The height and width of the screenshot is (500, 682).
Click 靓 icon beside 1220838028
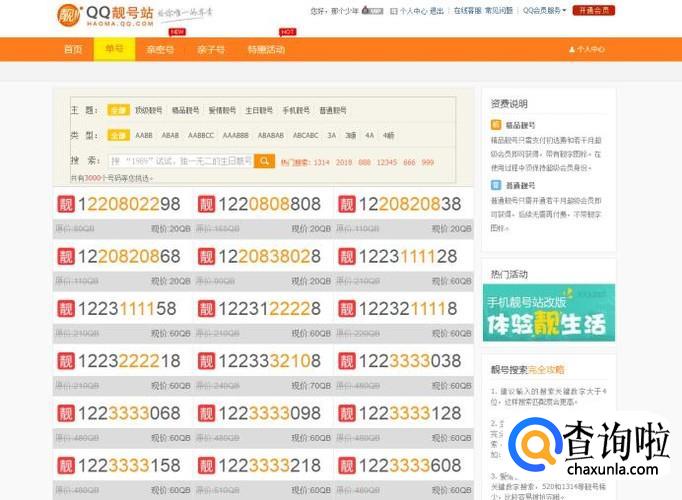(x=206, y=256)
